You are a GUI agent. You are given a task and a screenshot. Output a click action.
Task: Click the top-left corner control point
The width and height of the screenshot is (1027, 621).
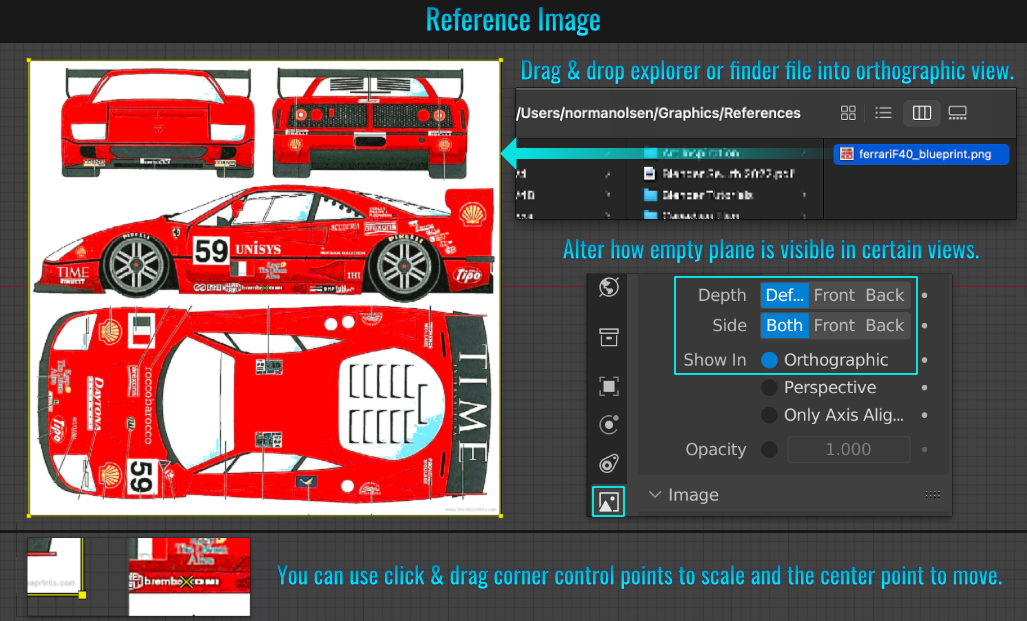tap(29, 60)
